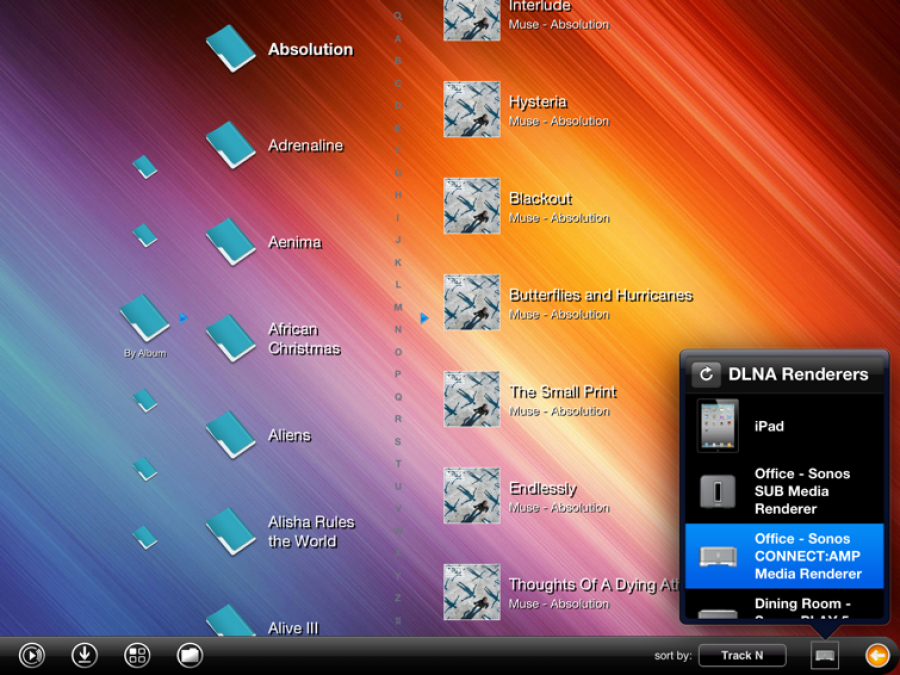Open the Absolution folder icon
The width and height of the screenshot is (900, 675).
231,48
